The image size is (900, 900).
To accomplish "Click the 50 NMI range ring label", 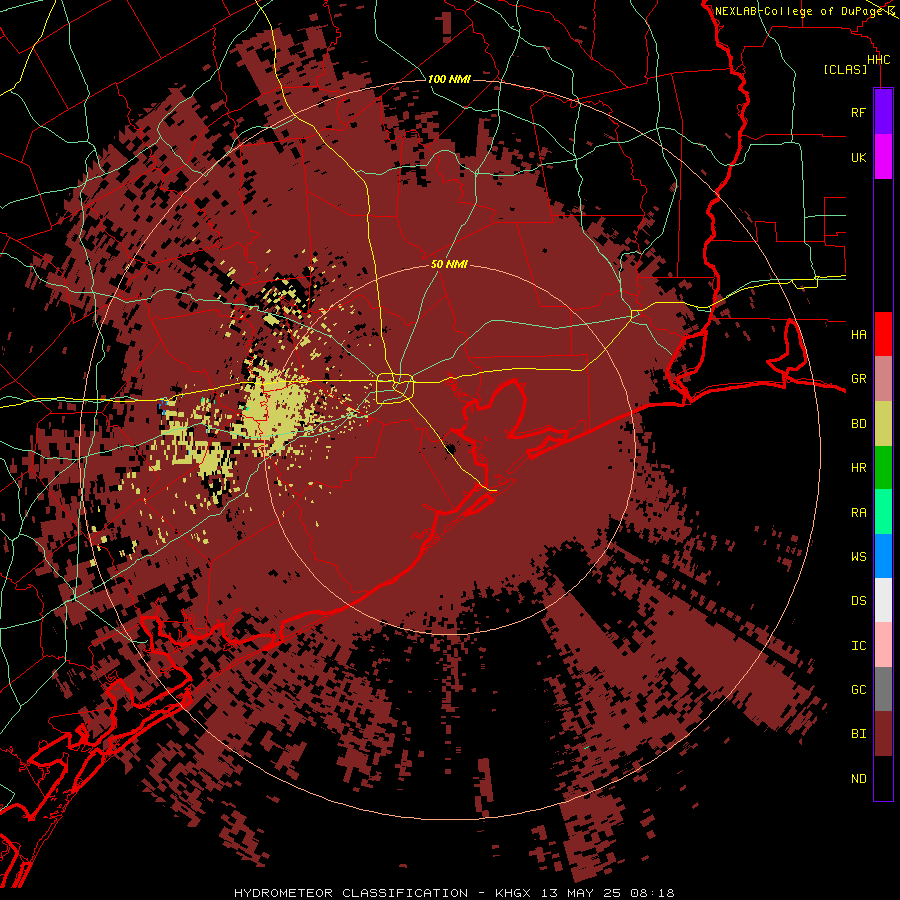I will 449,264.
